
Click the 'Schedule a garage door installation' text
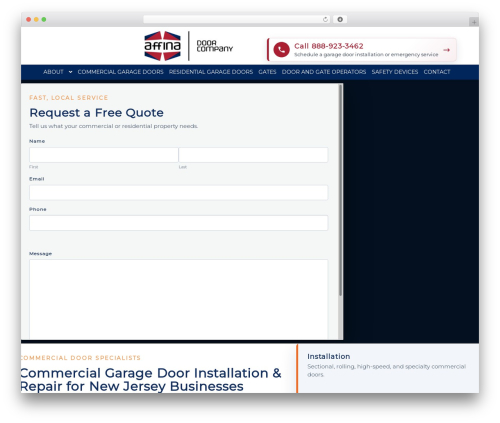point(366,54)
